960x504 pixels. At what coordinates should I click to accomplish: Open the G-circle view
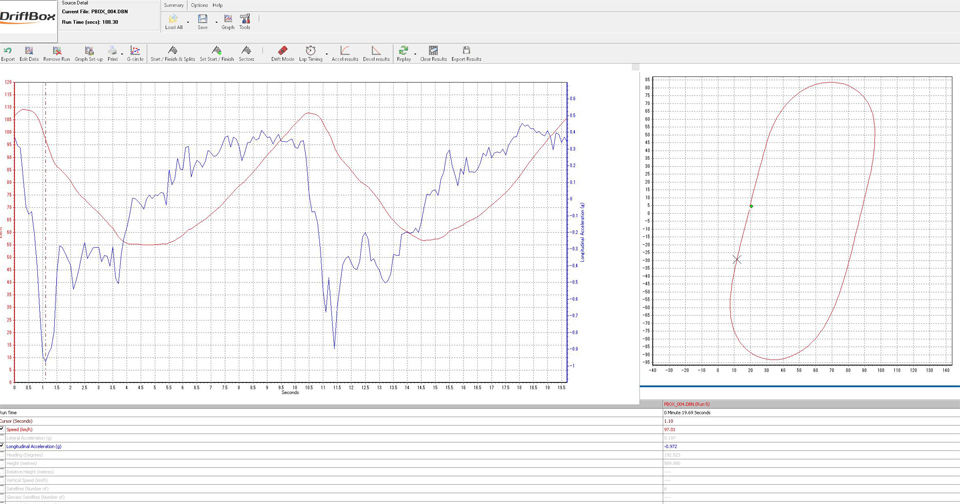pyautogui.click(x=135, y=51)
